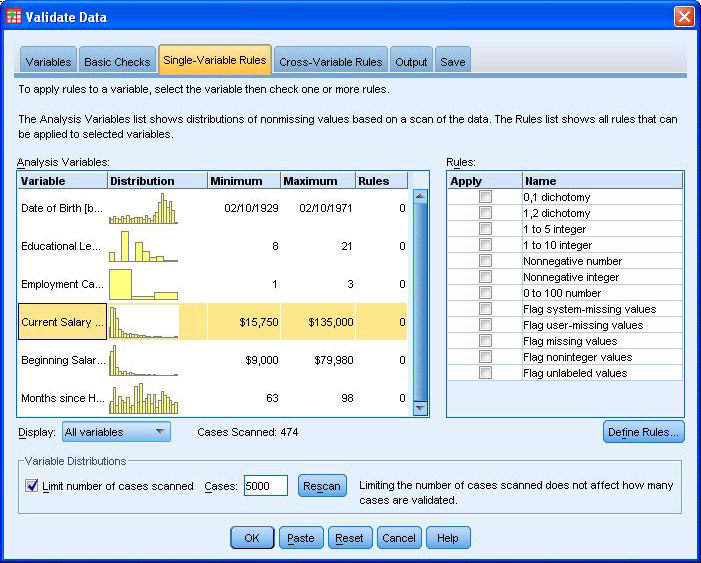Select the Beginning Salary variable row

point(62,360)
